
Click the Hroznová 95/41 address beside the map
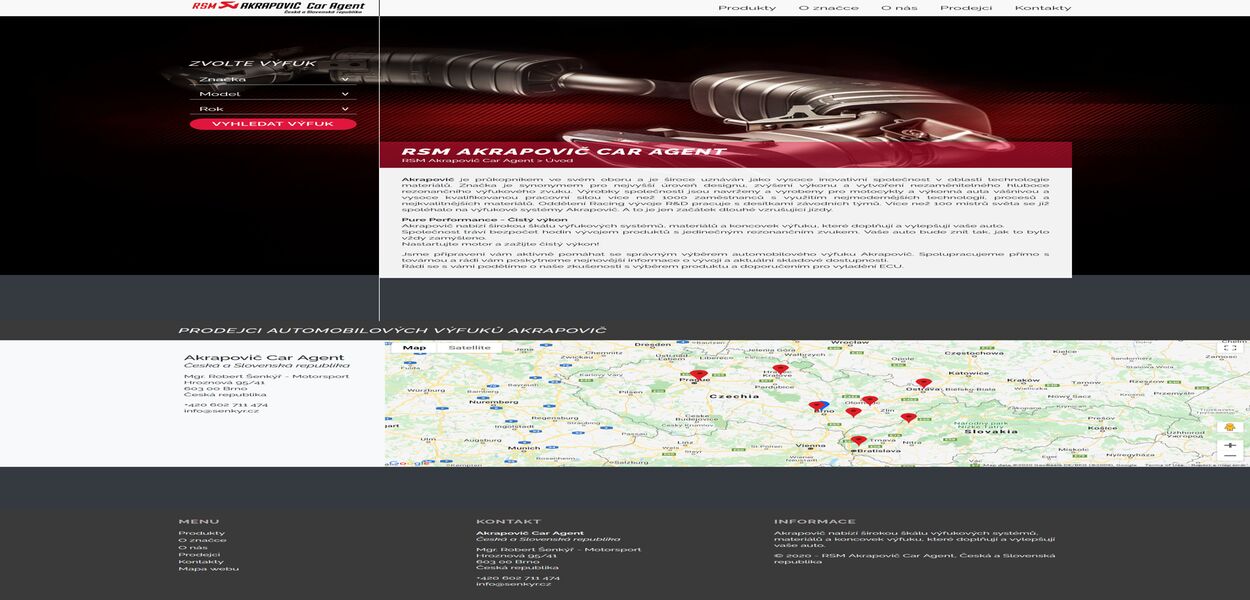(225, 382)
